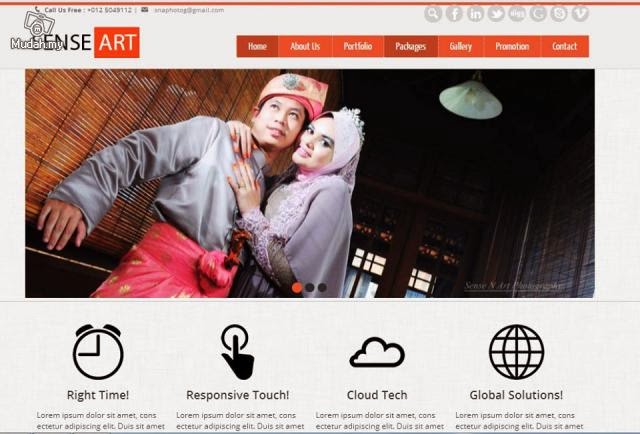Open the Skype social icon
This screenshot has width=640, height=434.
pyautogui.click(x=559, y=14)
